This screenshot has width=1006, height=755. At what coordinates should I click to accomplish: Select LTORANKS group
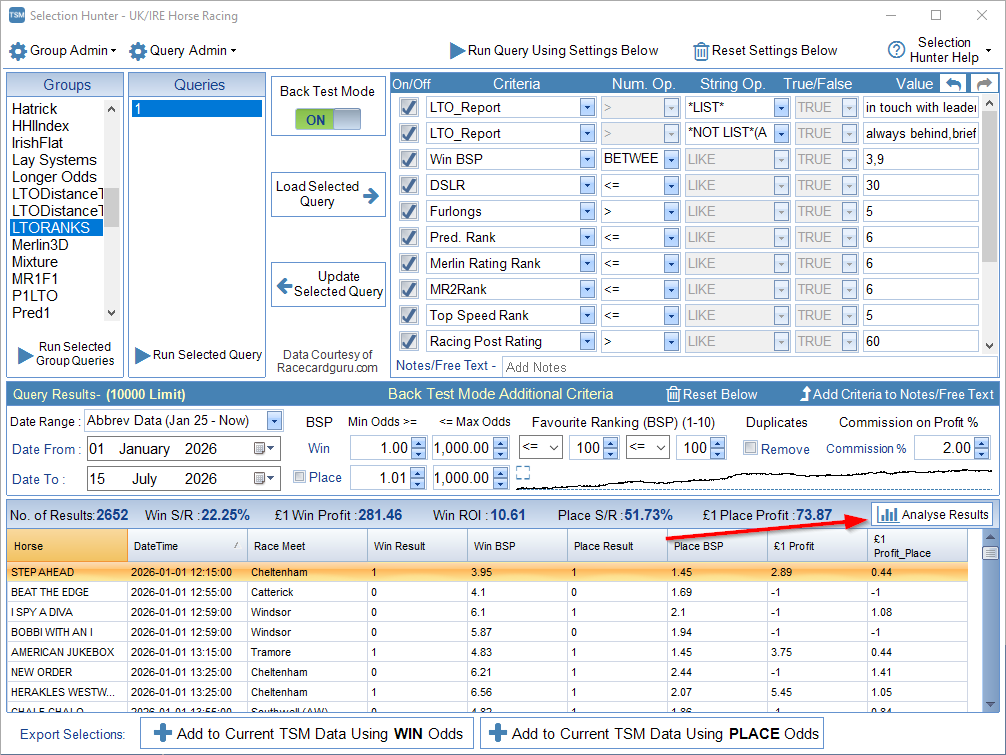(x=56, y=228)
